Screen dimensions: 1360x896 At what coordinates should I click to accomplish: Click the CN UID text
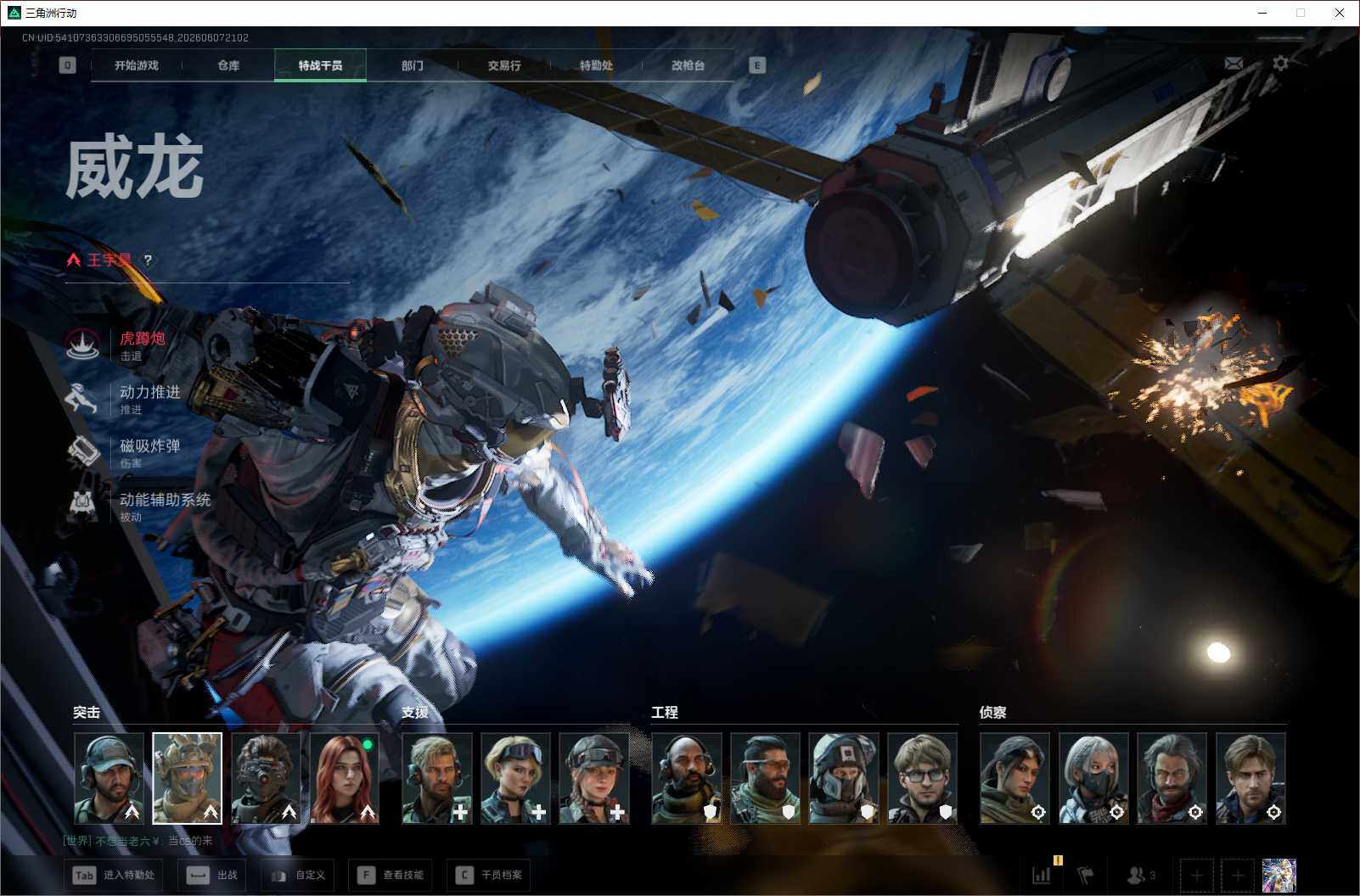click(135, 38)
